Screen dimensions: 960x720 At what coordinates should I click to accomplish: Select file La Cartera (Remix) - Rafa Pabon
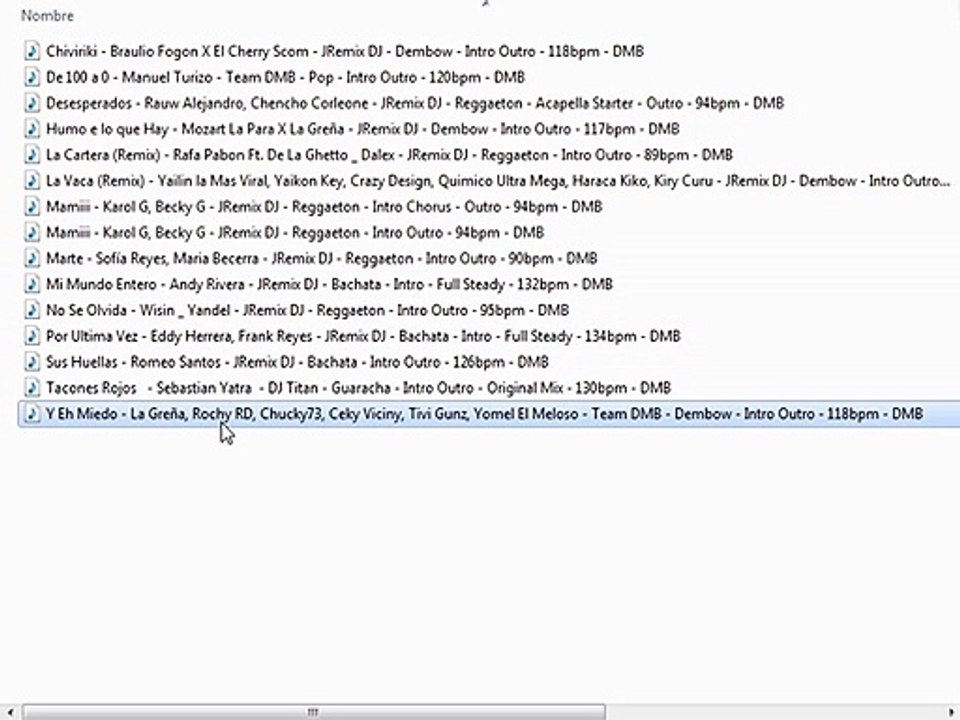(389, 155)
